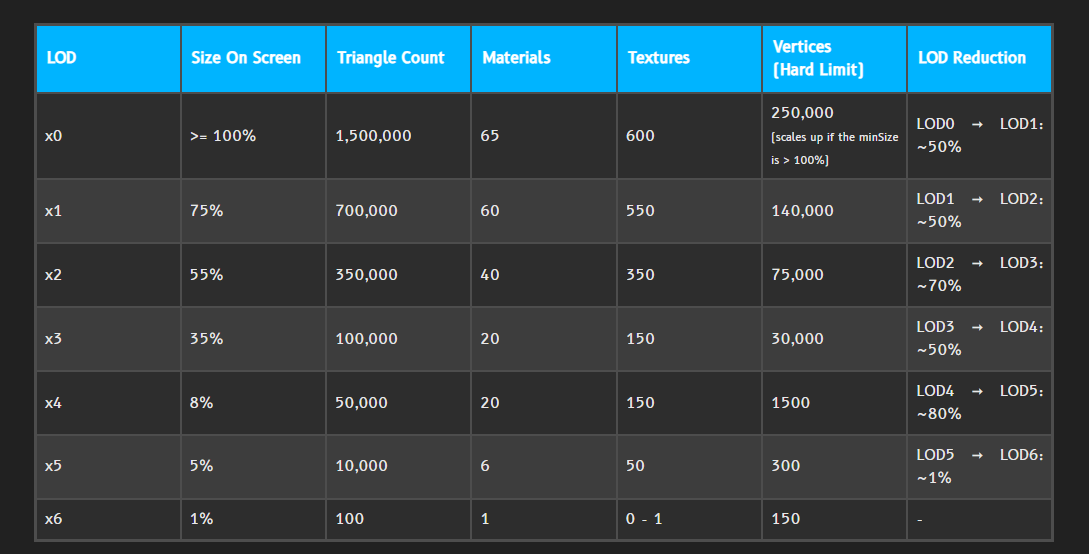Click the Materials column header
The height and width of the screenshot is (554, 1089).
[x=516, y=58]
